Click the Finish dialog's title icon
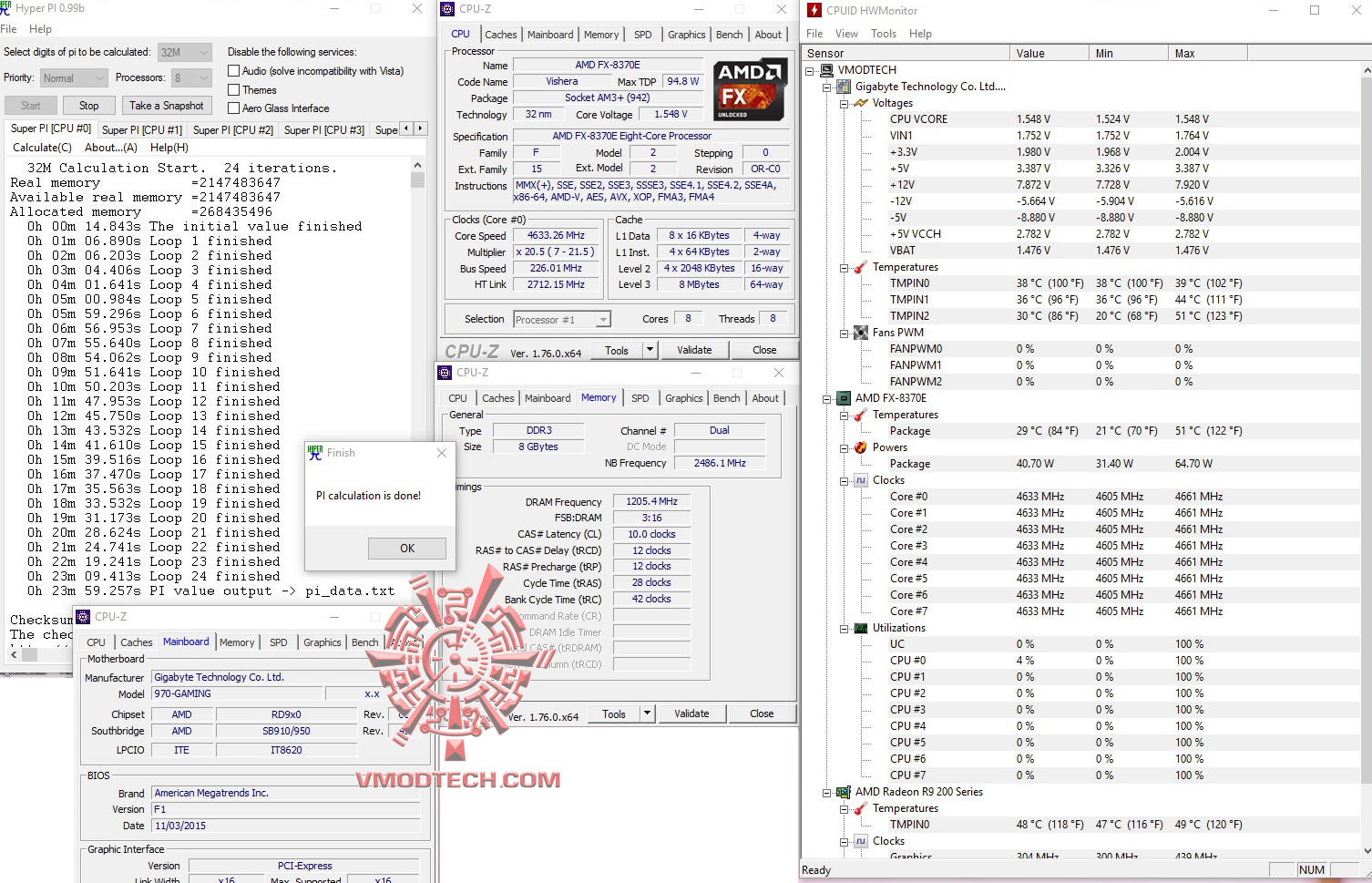 tap(315, 453)
